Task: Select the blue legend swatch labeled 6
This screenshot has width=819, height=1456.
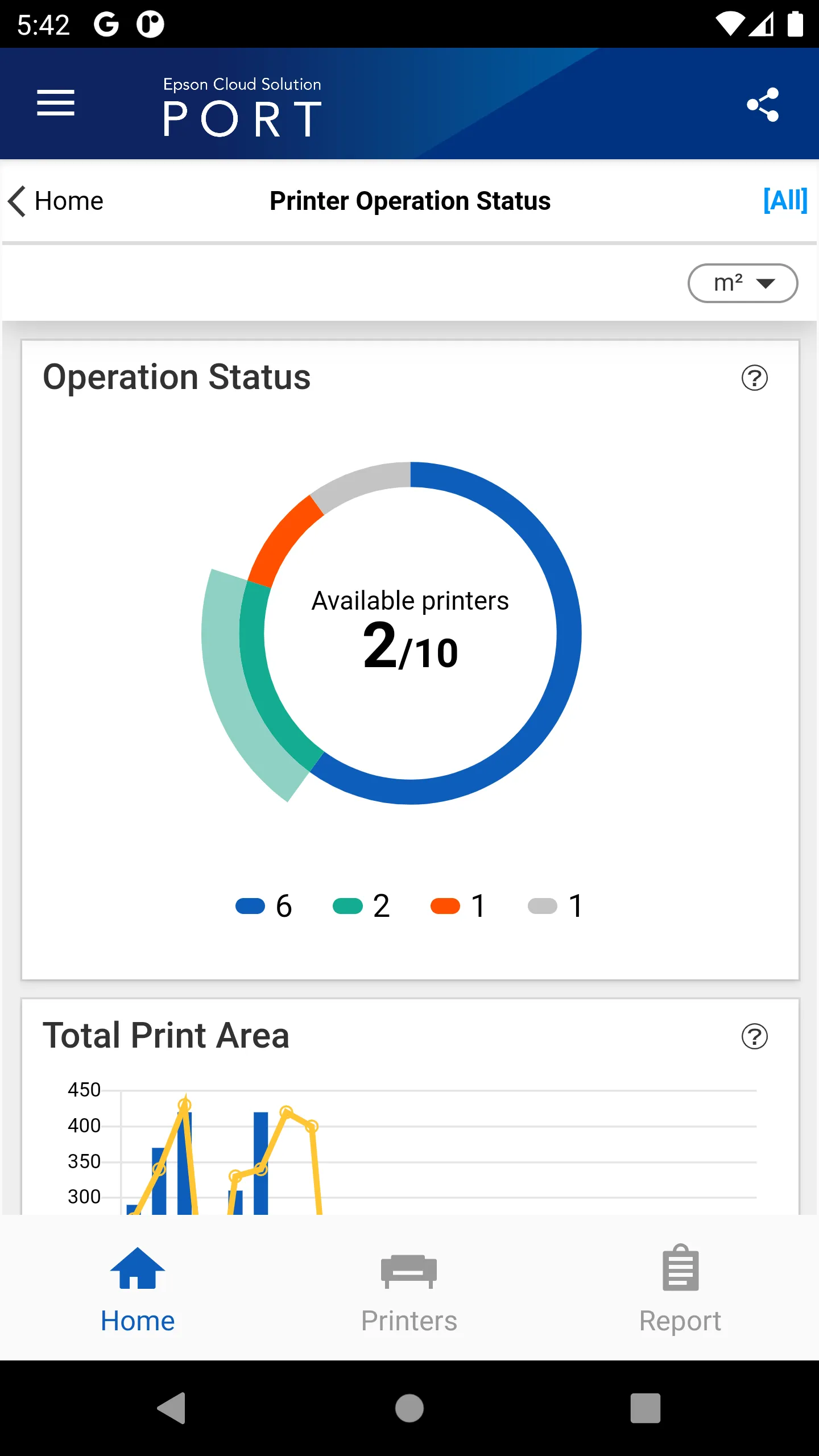Action: pos(250,906)
